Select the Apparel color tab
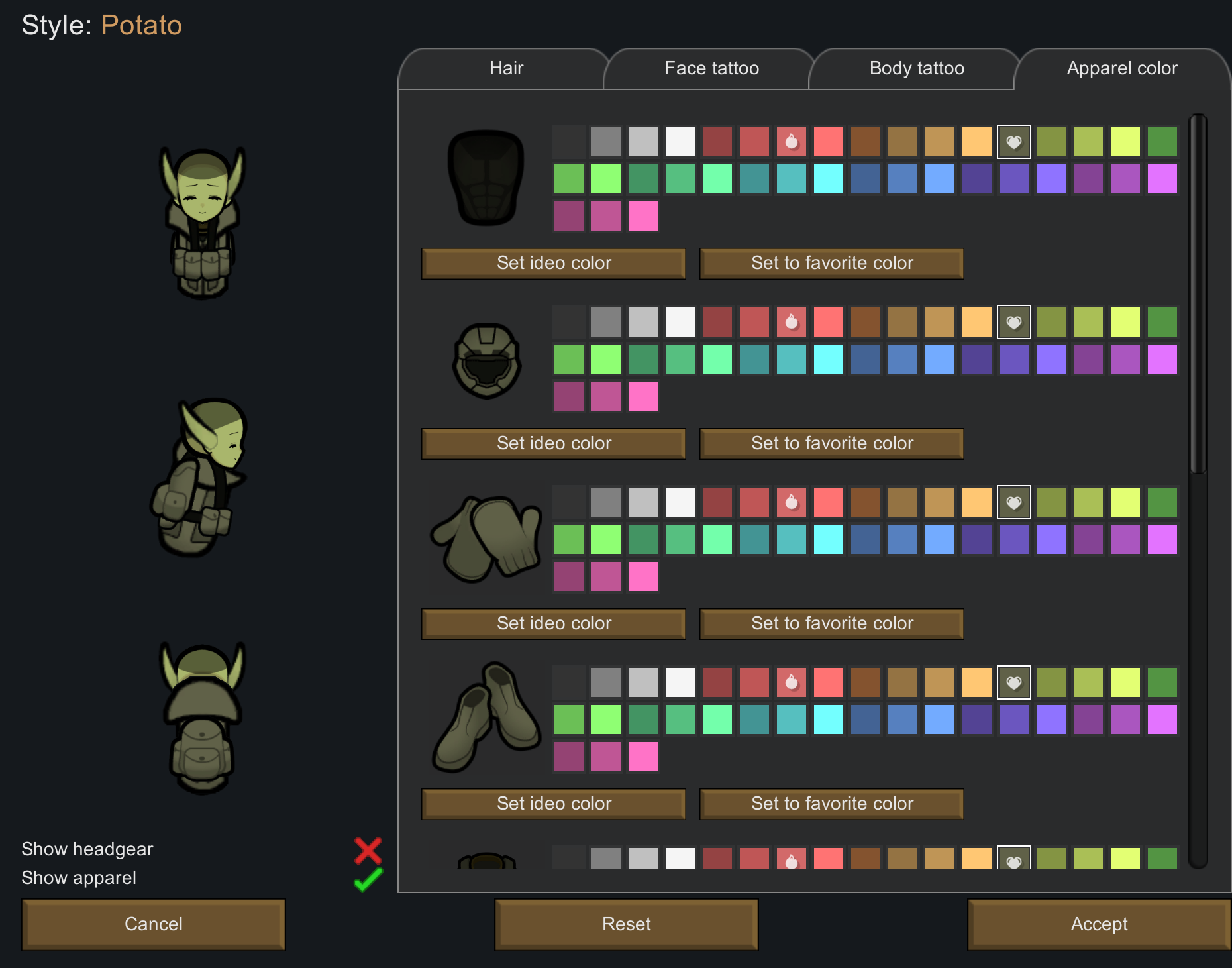 [x=1122, y=68]
